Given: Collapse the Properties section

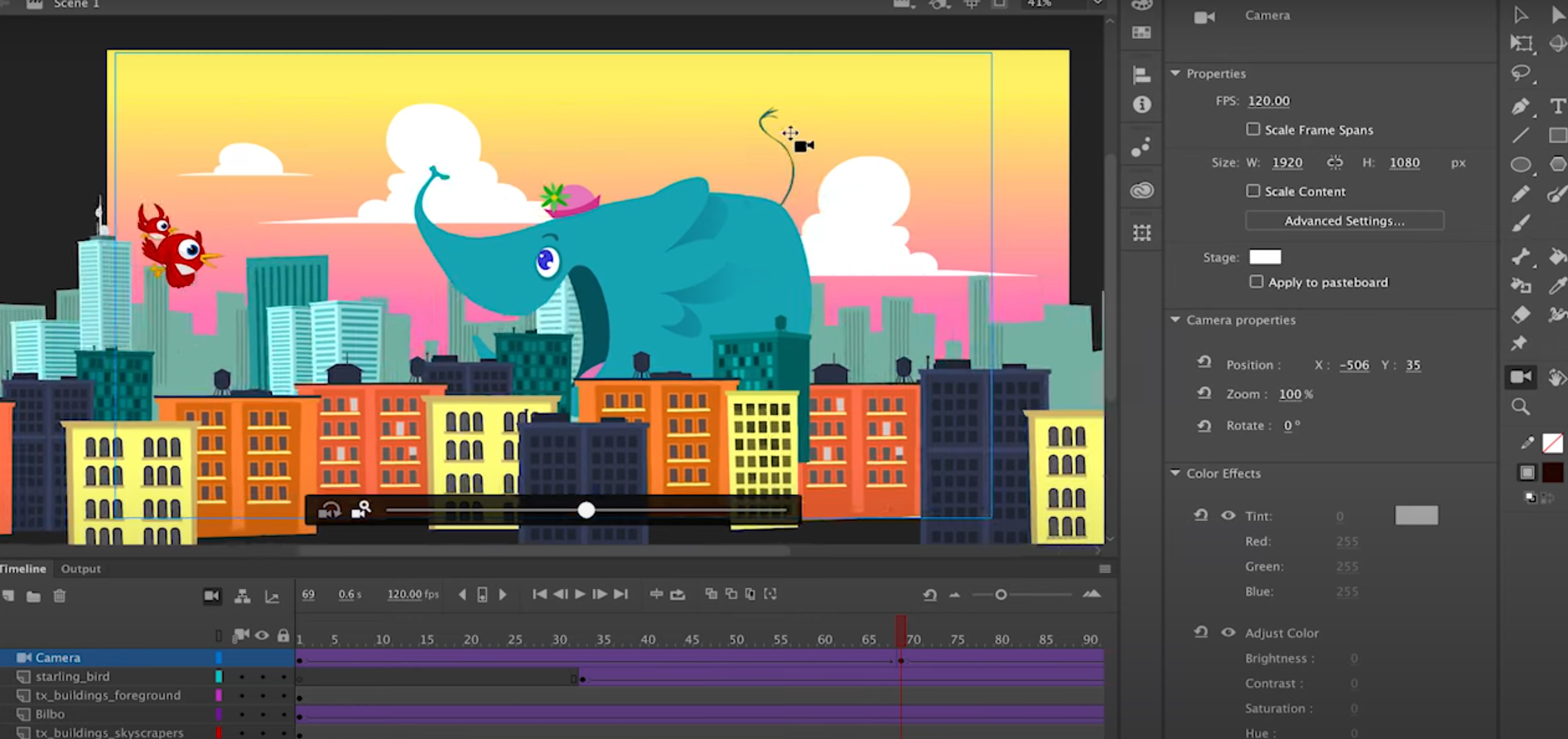Looking at the screenshot, I should [1175, 73].
